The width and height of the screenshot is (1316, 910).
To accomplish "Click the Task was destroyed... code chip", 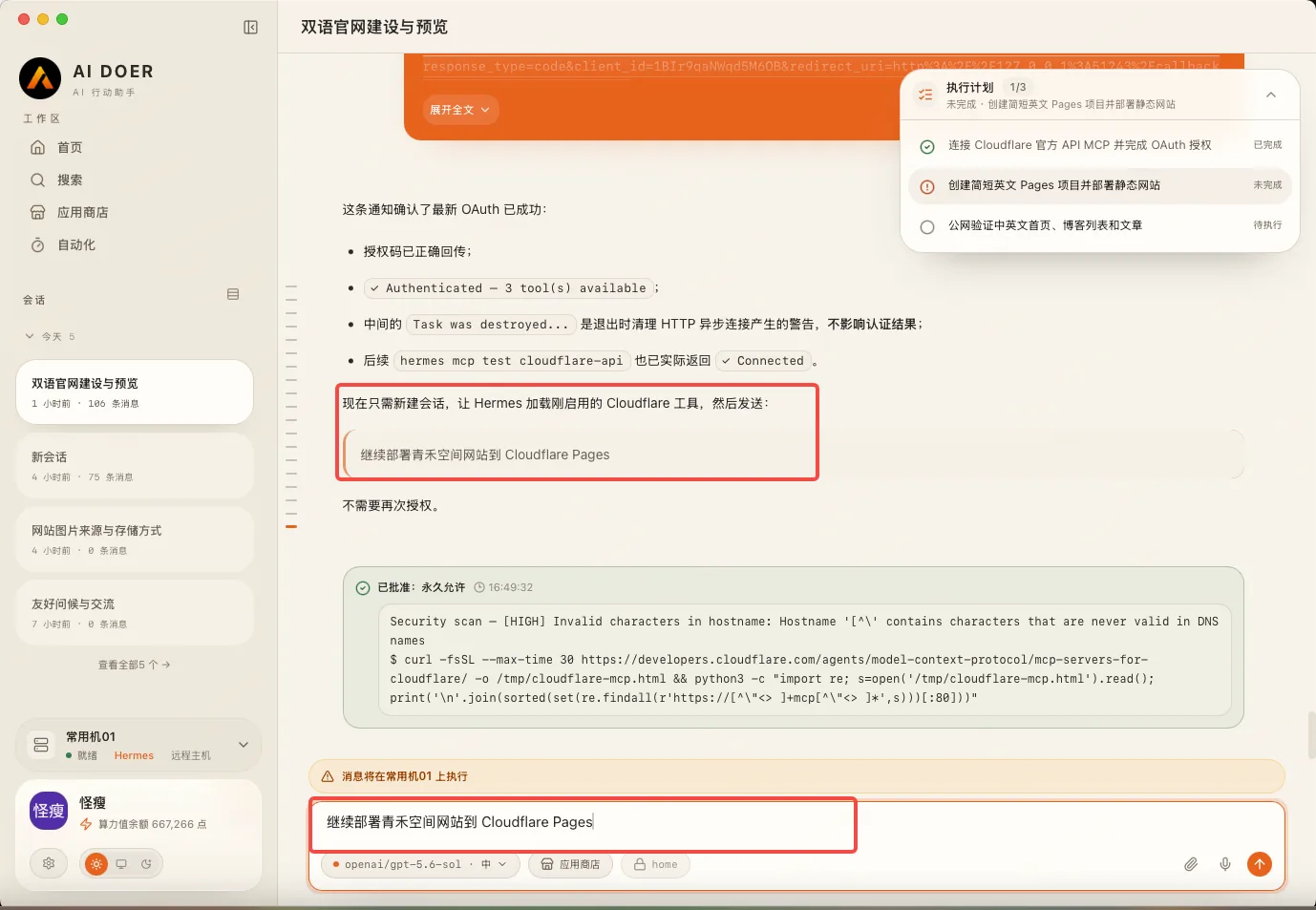I will [x=491, y=325].
